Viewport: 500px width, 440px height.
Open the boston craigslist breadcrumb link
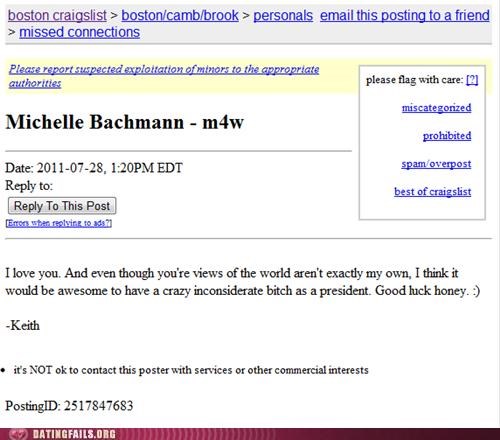(x=57, y=15)
